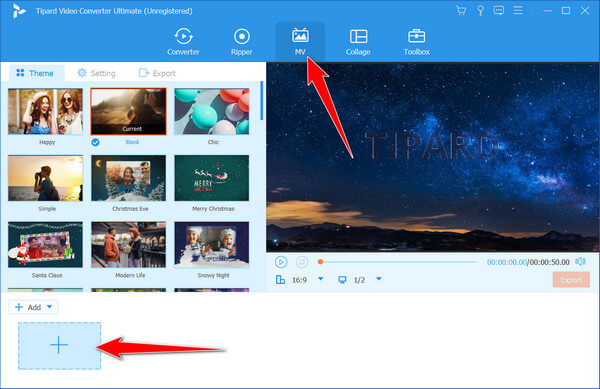Open the Add button dropdown arrow
This screenshot has height=389, width=600.
[x=49, y=307]
